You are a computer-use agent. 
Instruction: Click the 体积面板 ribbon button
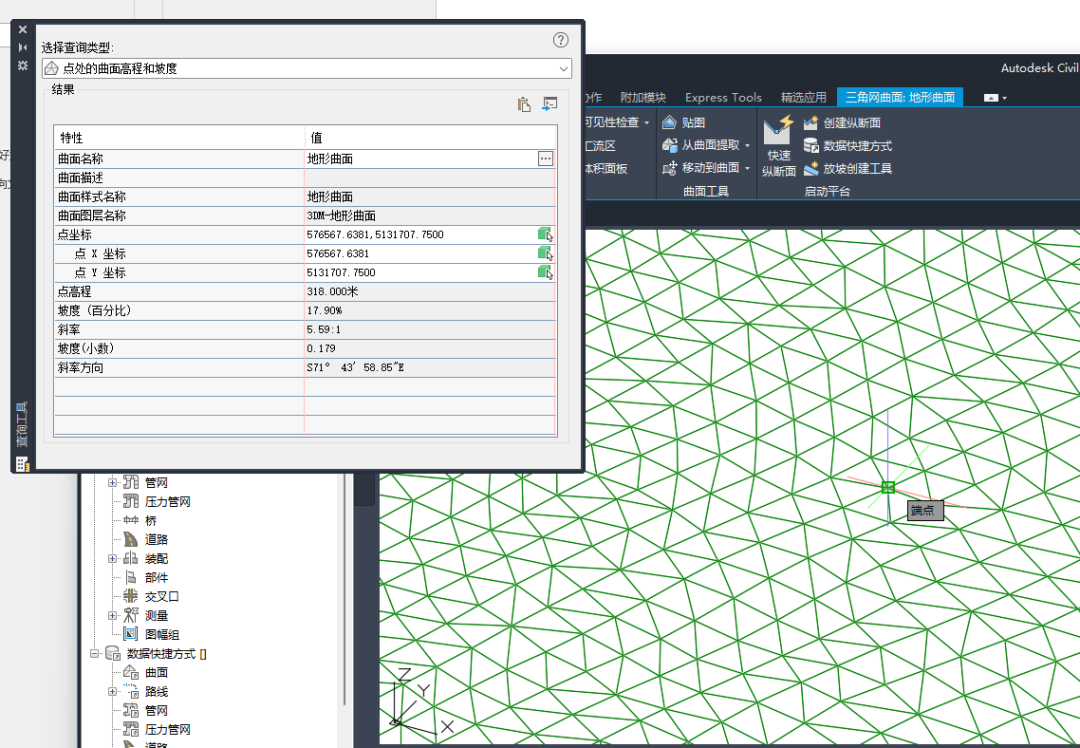605,168
